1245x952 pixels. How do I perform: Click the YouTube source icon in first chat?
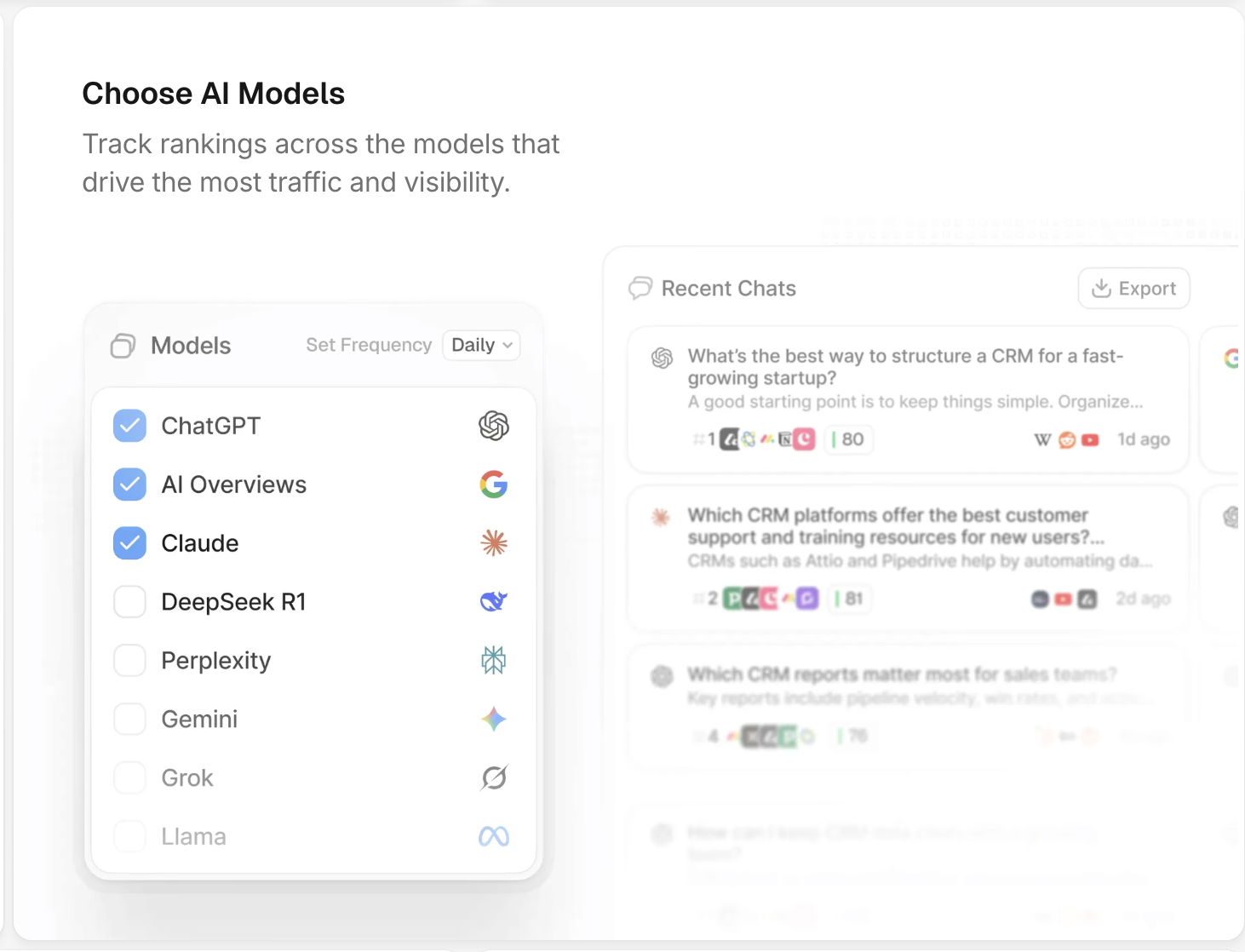click(x=1090, y=440)
